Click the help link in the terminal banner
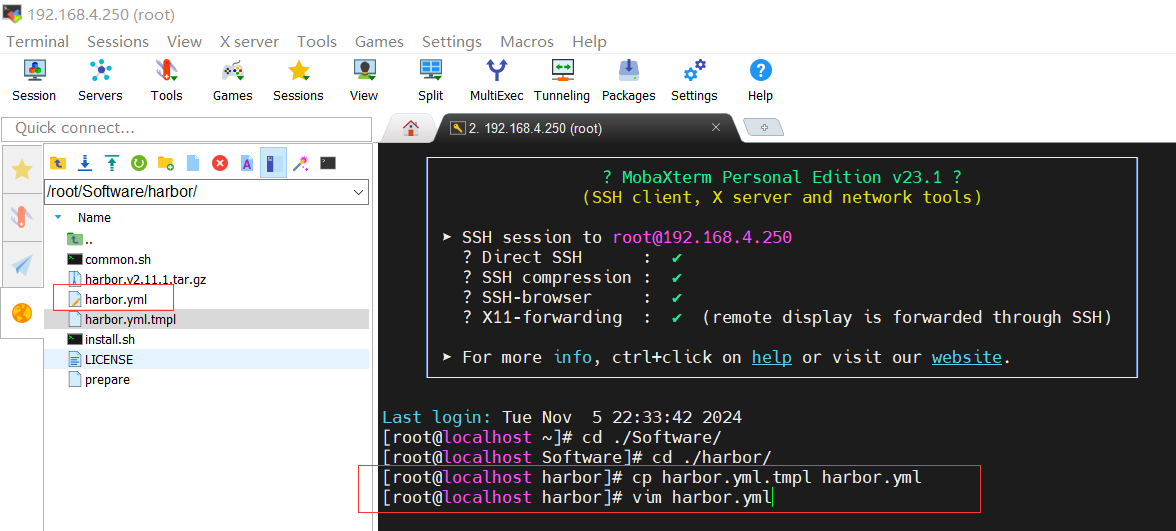Image resolution: width=1176 pixels, height=531 pixels. [x=771, y=357]
